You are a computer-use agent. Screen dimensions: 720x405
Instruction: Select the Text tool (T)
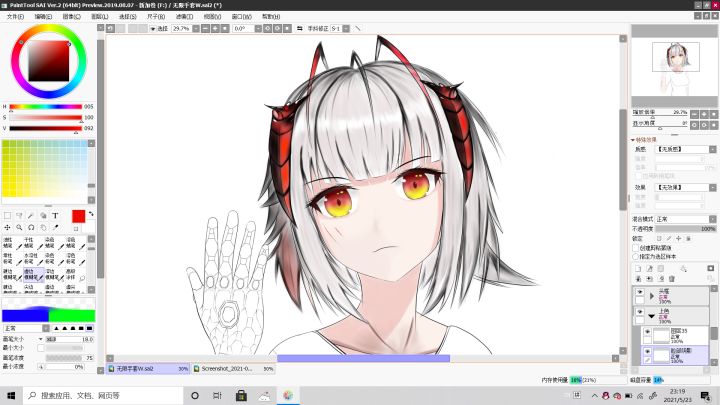point(55,215)
